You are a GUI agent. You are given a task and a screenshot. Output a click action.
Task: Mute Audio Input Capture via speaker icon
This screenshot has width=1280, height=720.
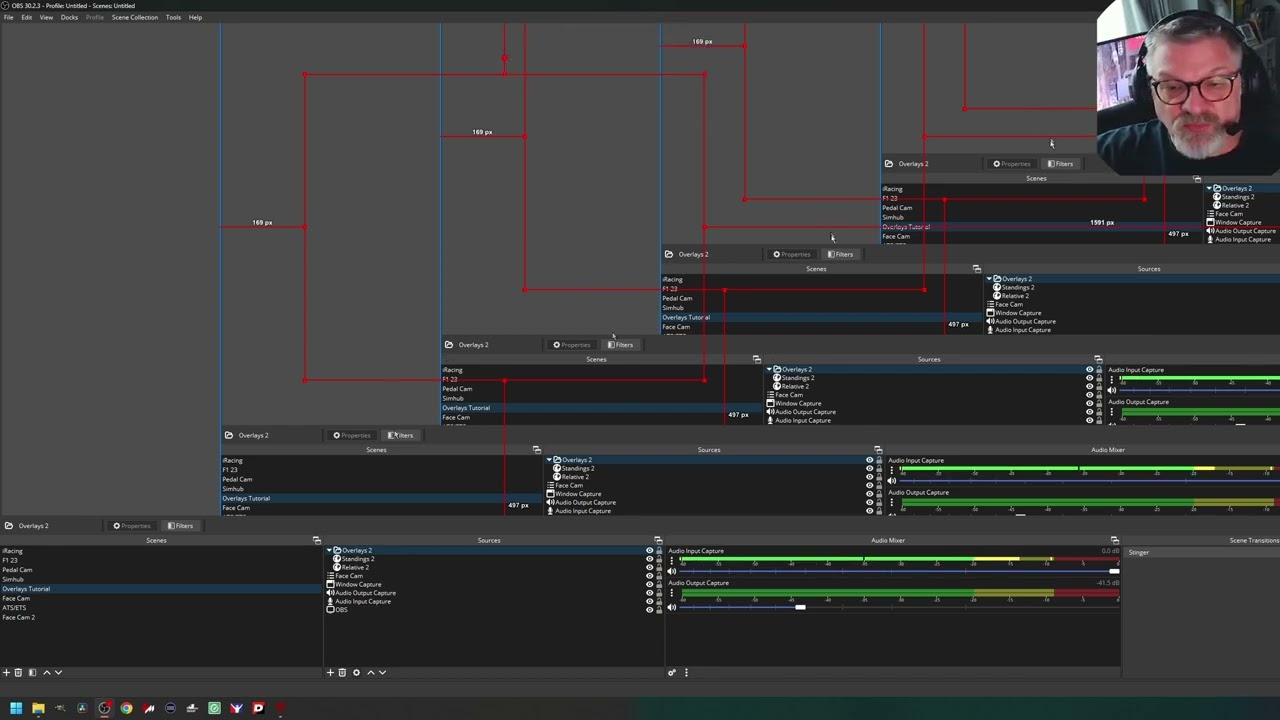672,571
